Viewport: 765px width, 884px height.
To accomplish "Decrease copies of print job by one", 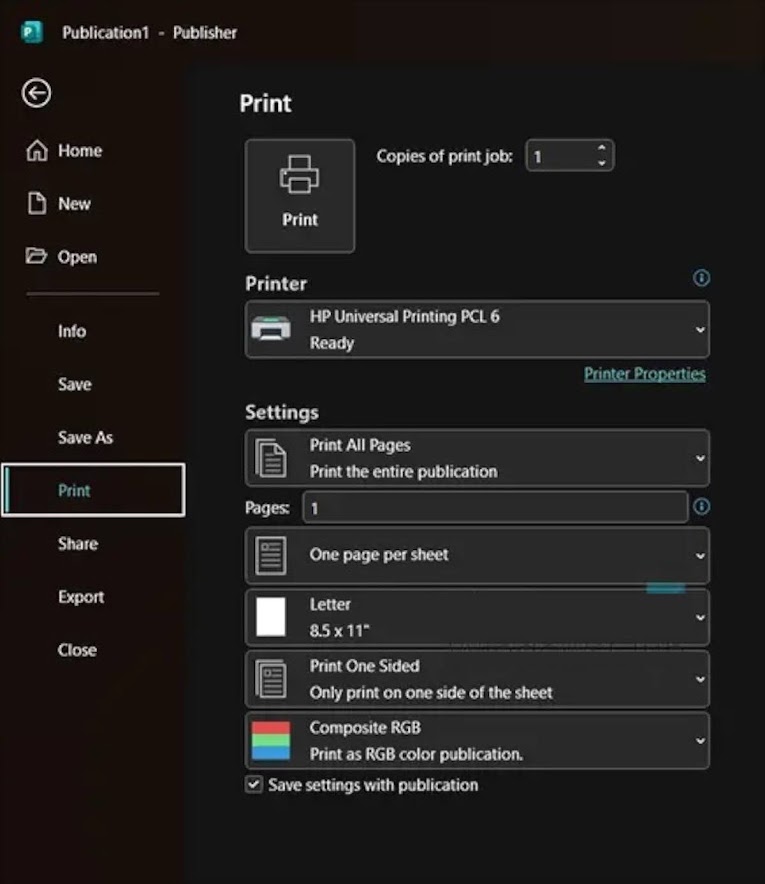I will click(x=602, y=163).
